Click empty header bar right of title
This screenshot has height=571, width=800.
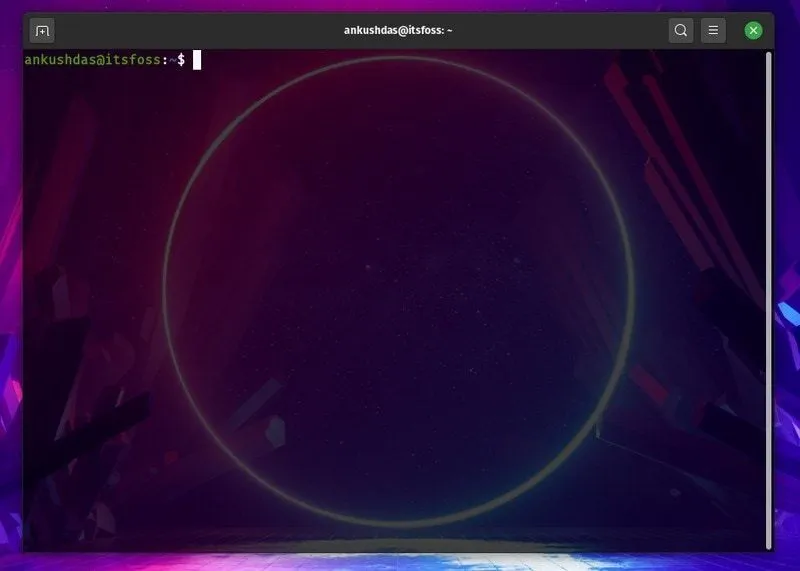580,31
